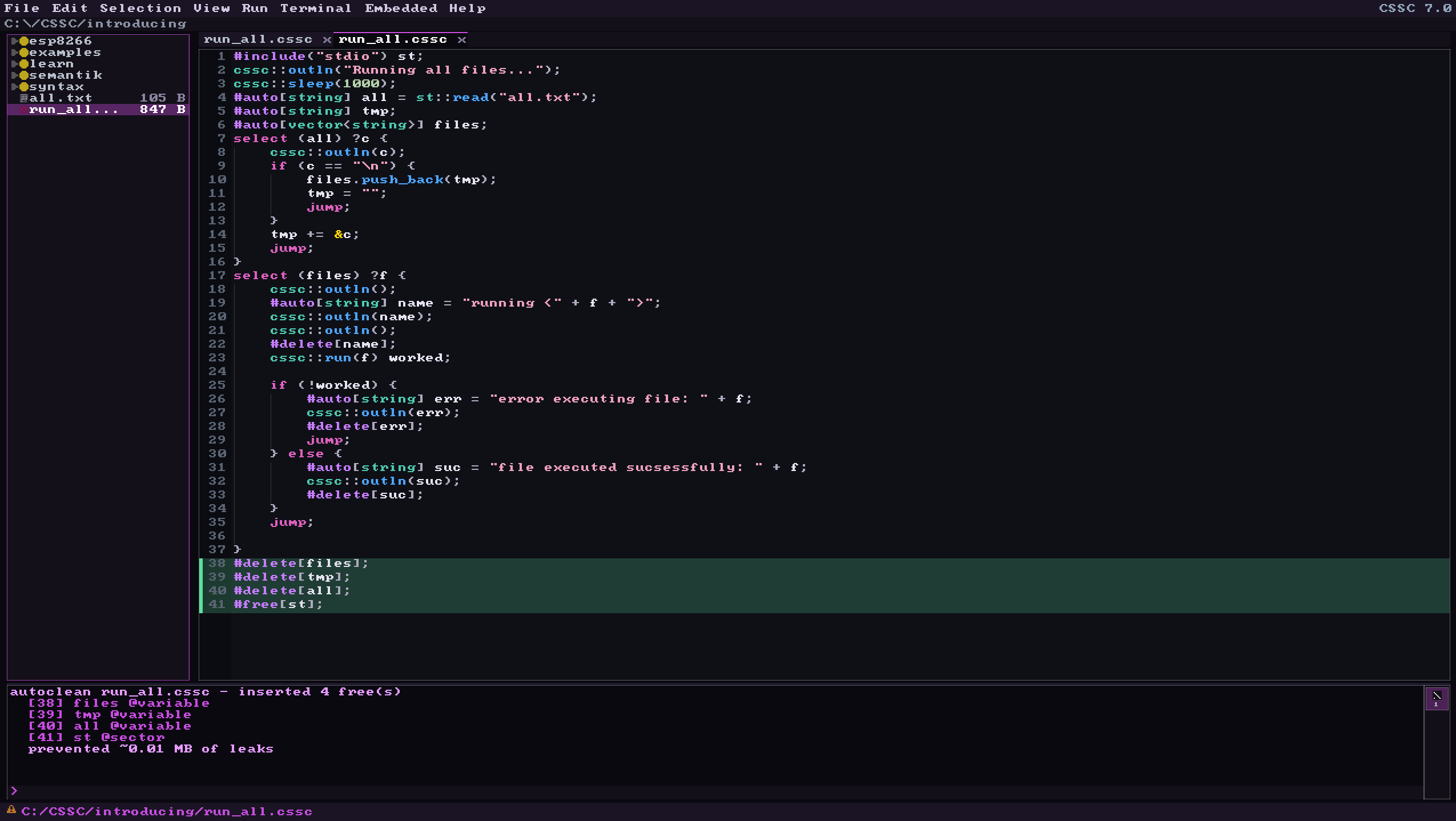Click the cssc::sleep(1000); line
1456x821 pixels.
(314, 83)
